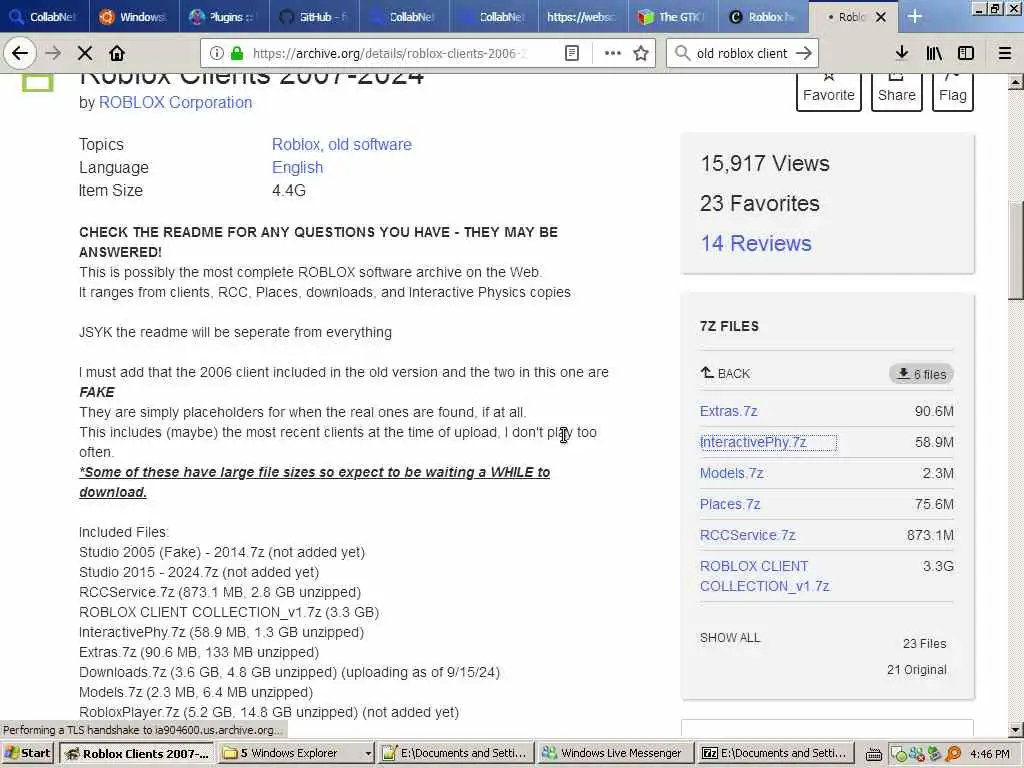Switch to the first CollabNet tab
This screenshot has width=1024, height=768.
pyautogui.click(x=44, y=16)
